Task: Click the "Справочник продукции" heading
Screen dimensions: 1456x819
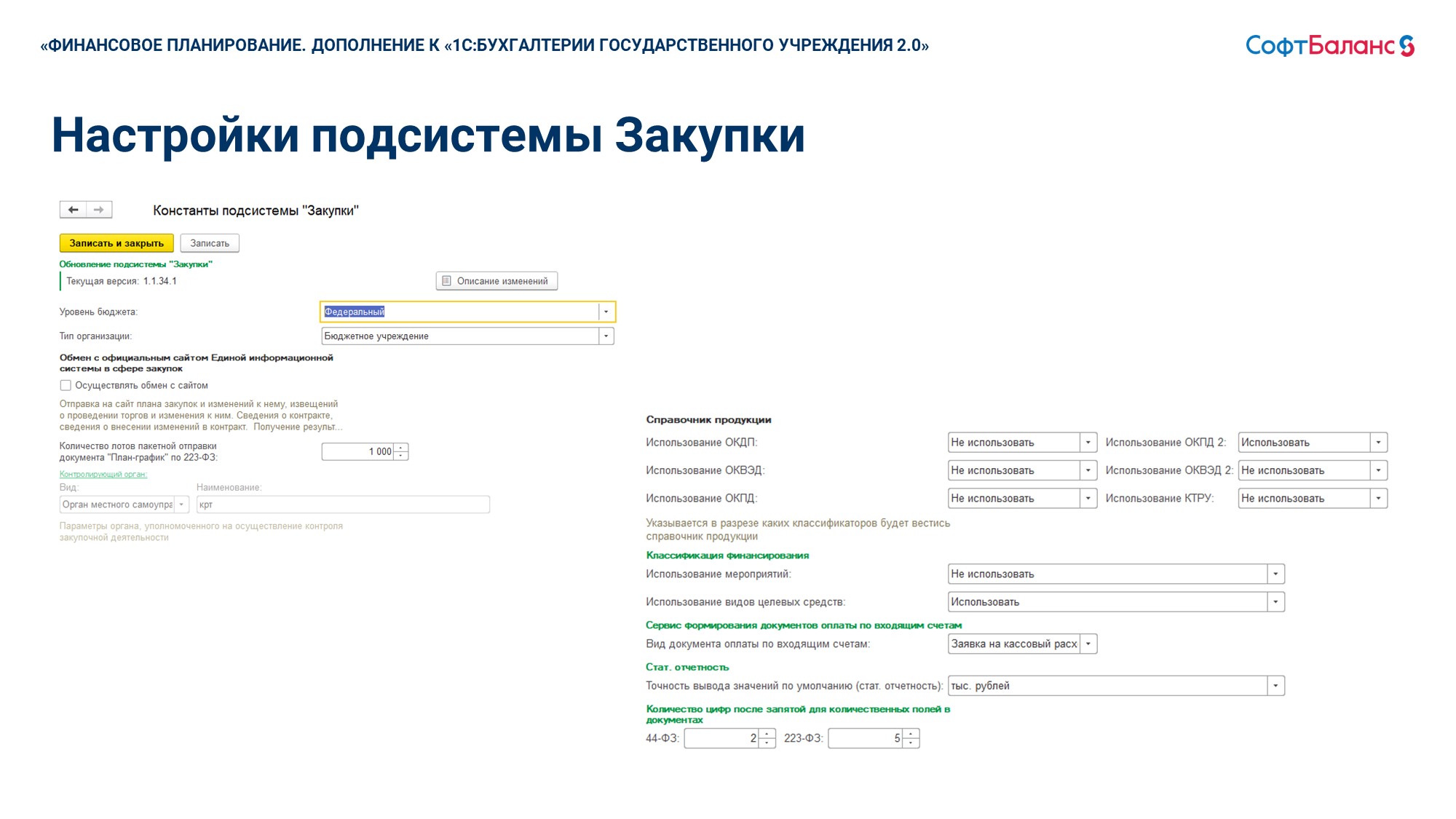Action: [708, 420]
